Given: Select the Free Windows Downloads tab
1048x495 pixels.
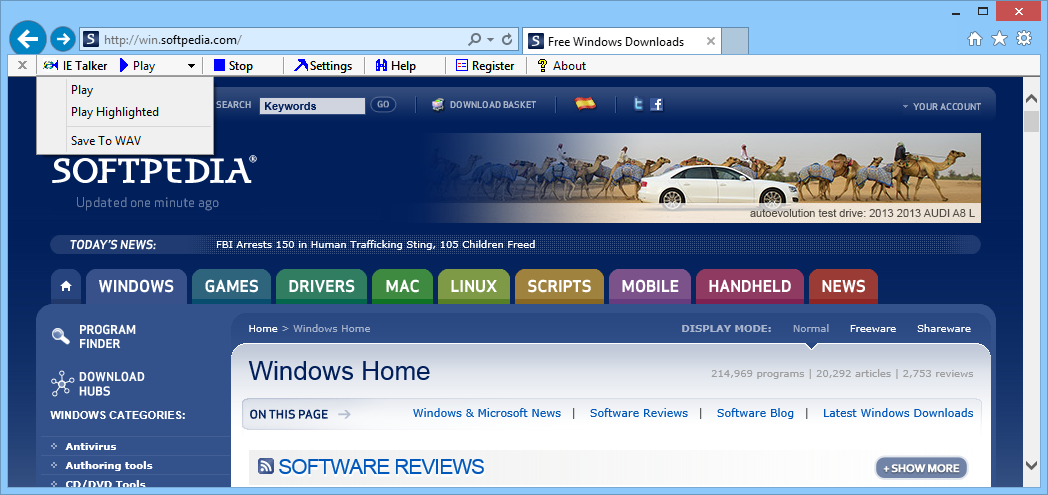Looking at the screenshot, I should pos(622,41).
